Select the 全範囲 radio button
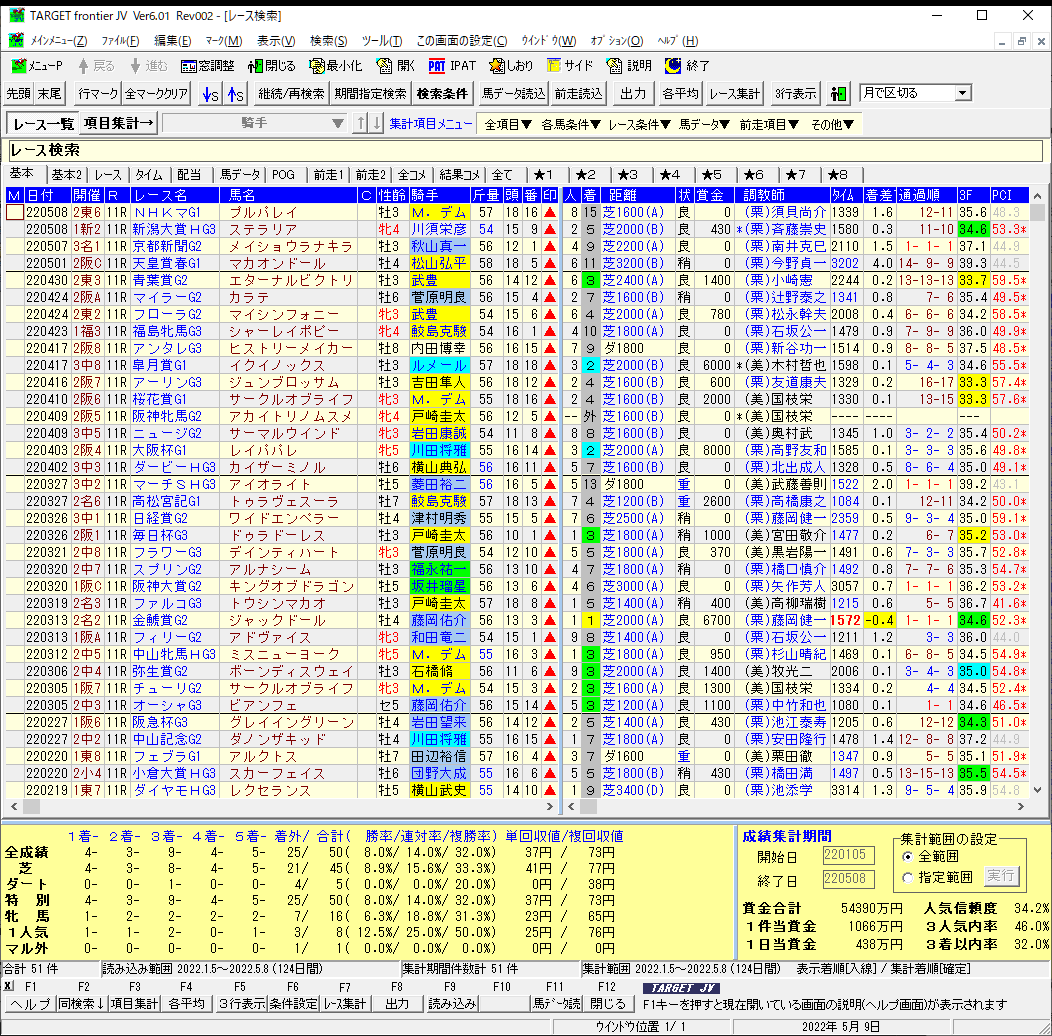 [x=908, y=856]
